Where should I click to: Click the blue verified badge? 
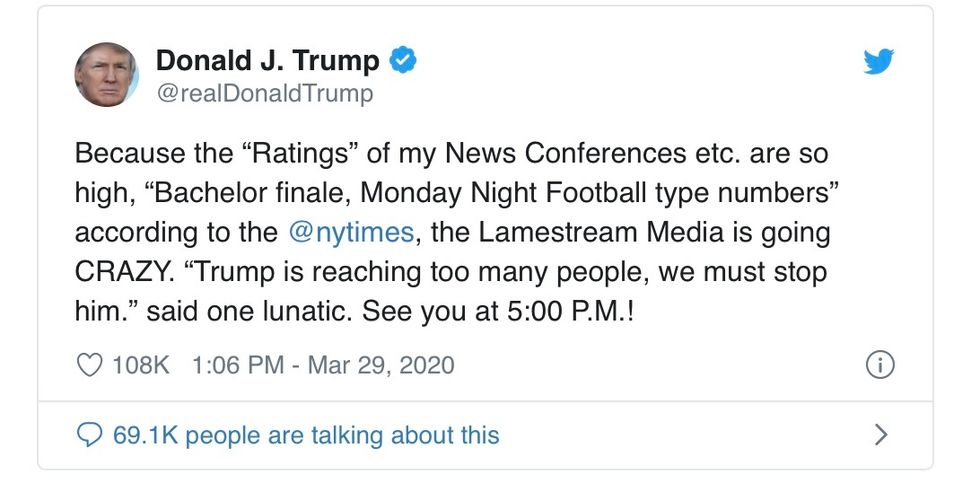pyautogui.click(x=402, y=61)
